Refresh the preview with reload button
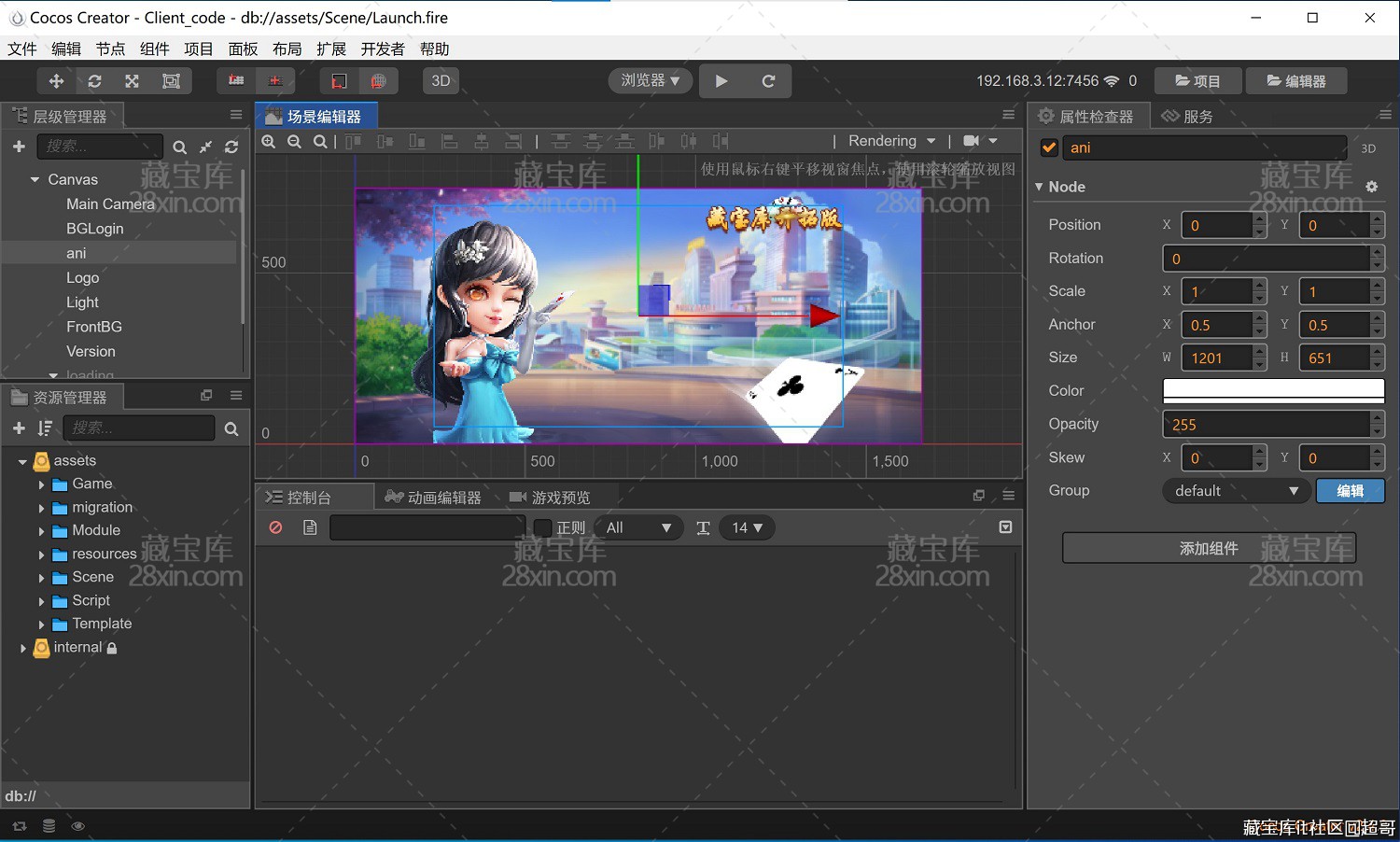The height and width of the screenshot is (842, 1400). click(x=768, y=81)
